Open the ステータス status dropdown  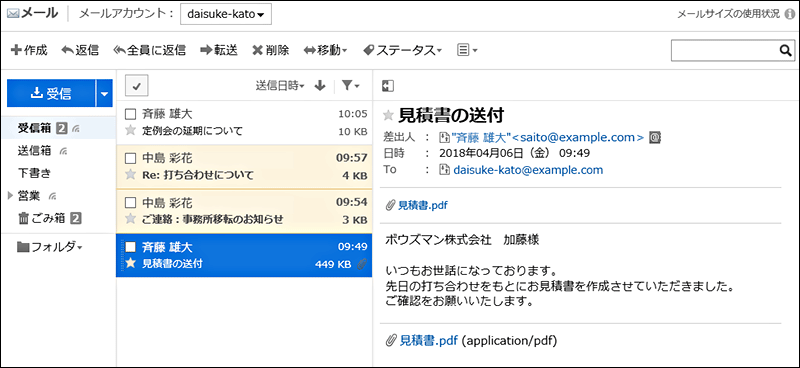pyautogui.click(x=402, y=50)
